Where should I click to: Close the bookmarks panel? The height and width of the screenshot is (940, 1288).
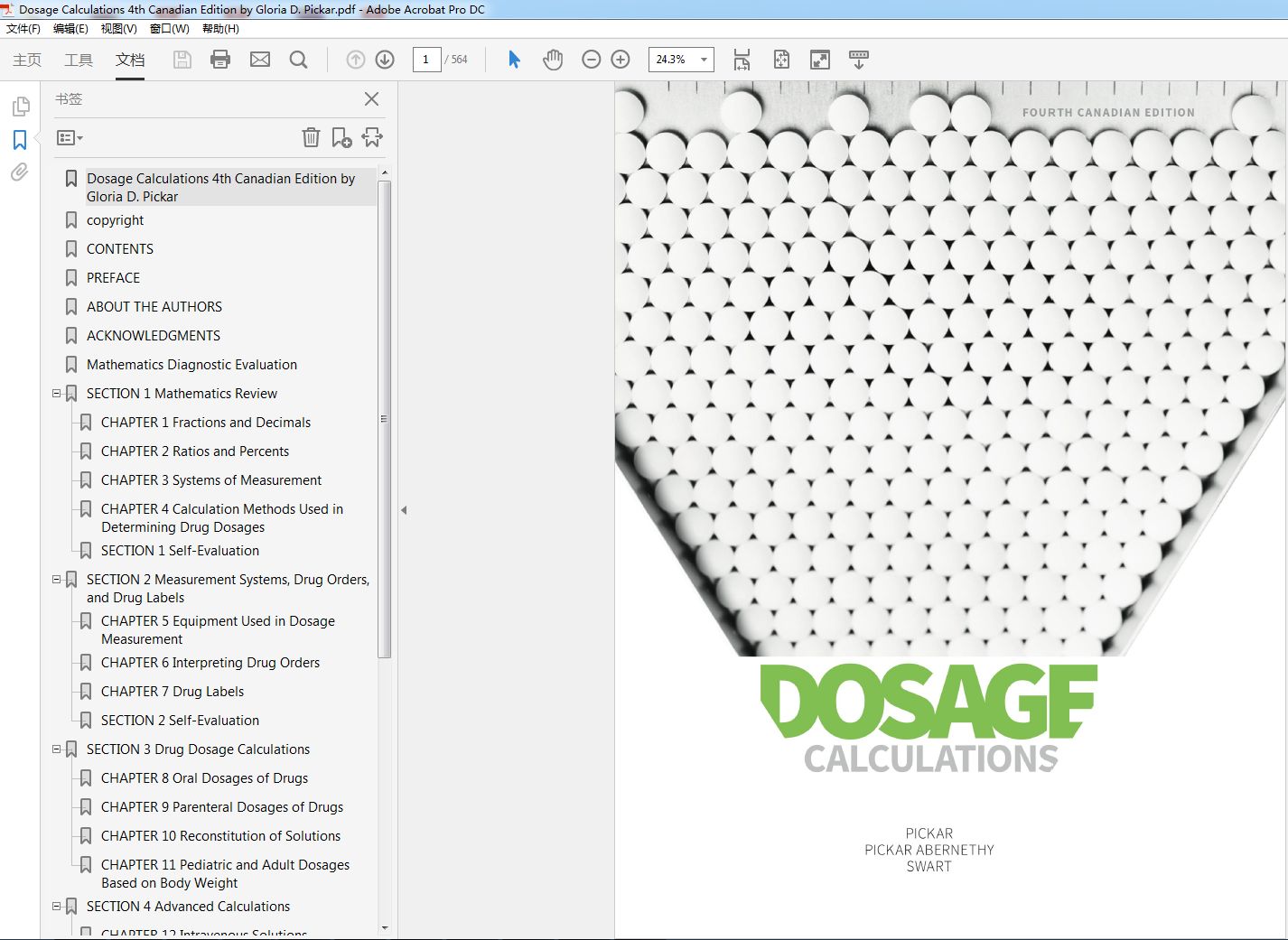371,99
